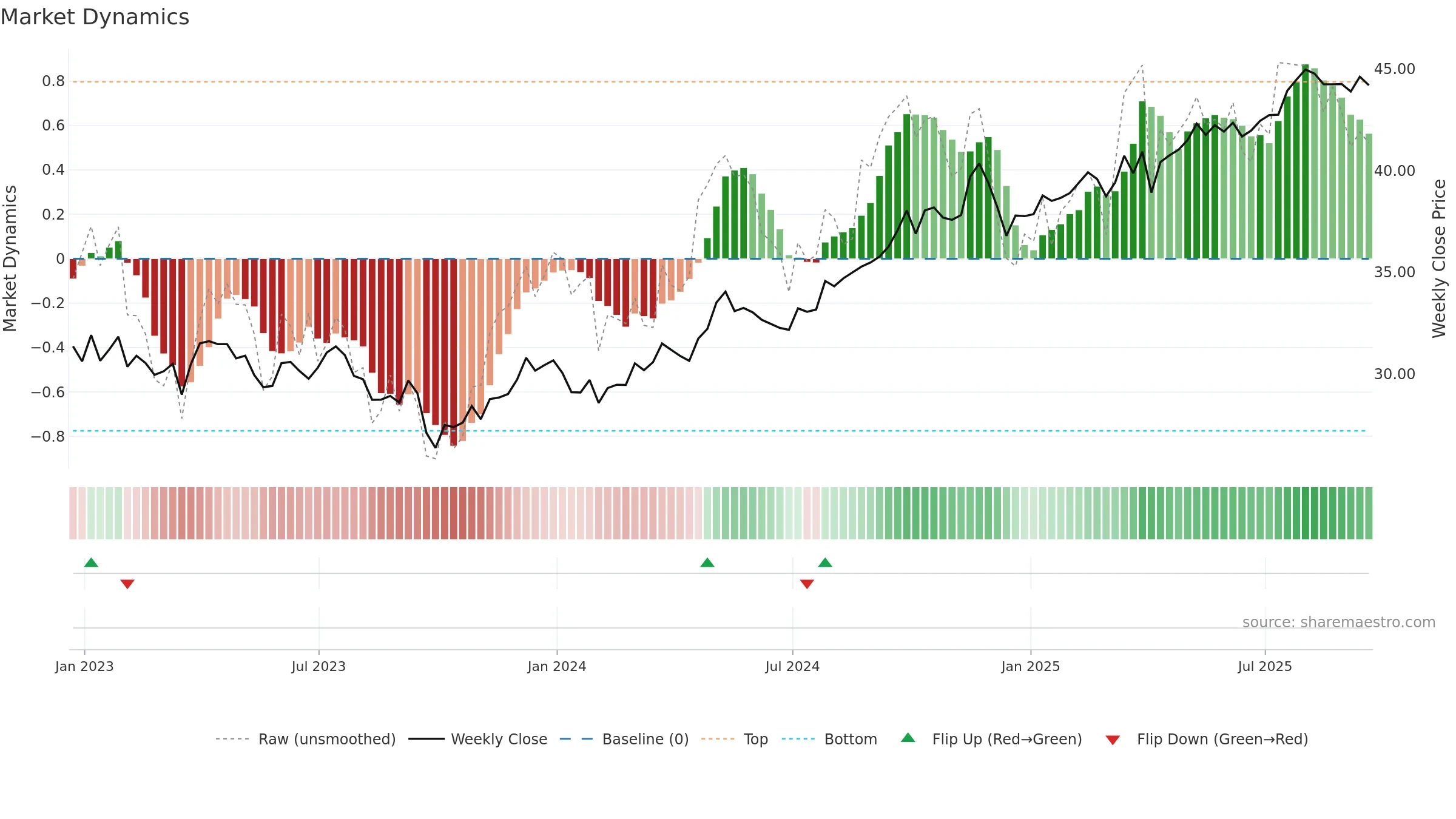The width and height of the screenshot is (1456, 819).
Task: Click the Market Dynamics chart title
Action: [x=95, y=17]
